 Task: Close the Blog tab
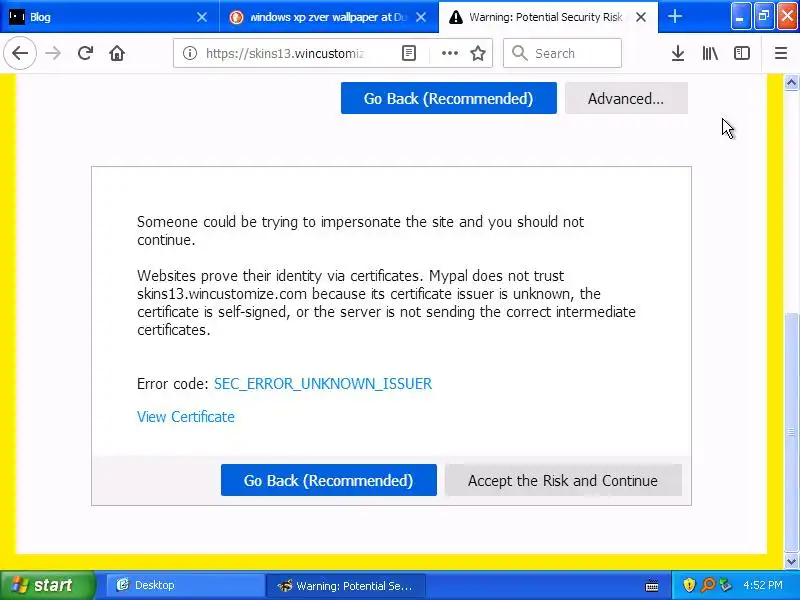tap(202, 17)
